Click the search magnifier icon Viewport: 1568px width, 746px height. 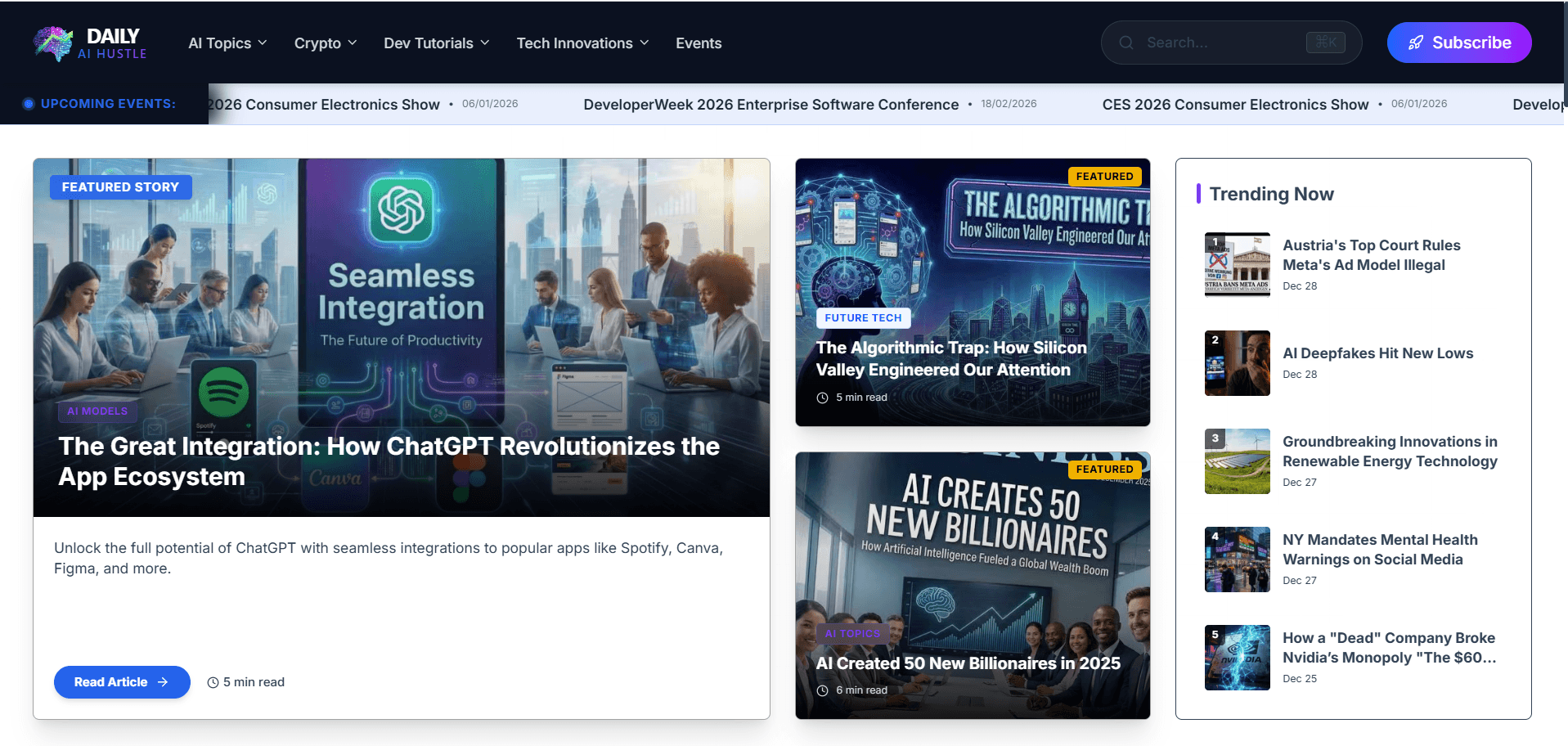point(1126,42)
